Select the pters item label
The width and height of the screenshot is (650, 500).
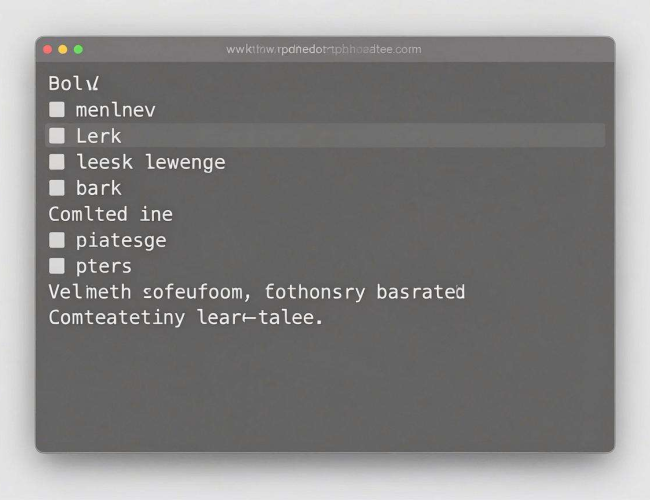click(x=104, y=267)
